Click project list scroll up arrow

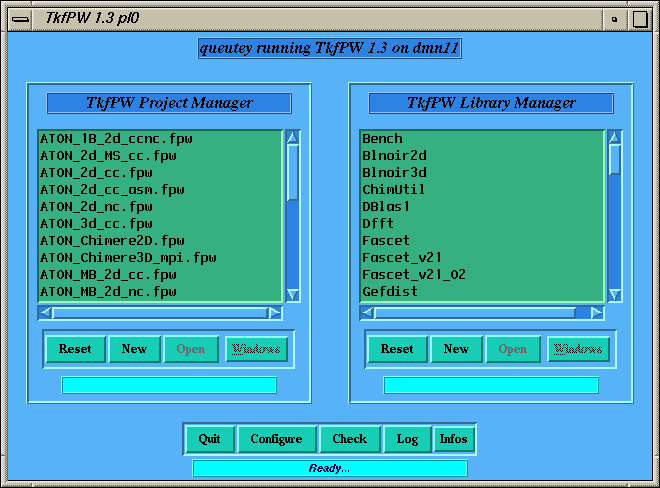pyautogui.click(x=293, y=138)
